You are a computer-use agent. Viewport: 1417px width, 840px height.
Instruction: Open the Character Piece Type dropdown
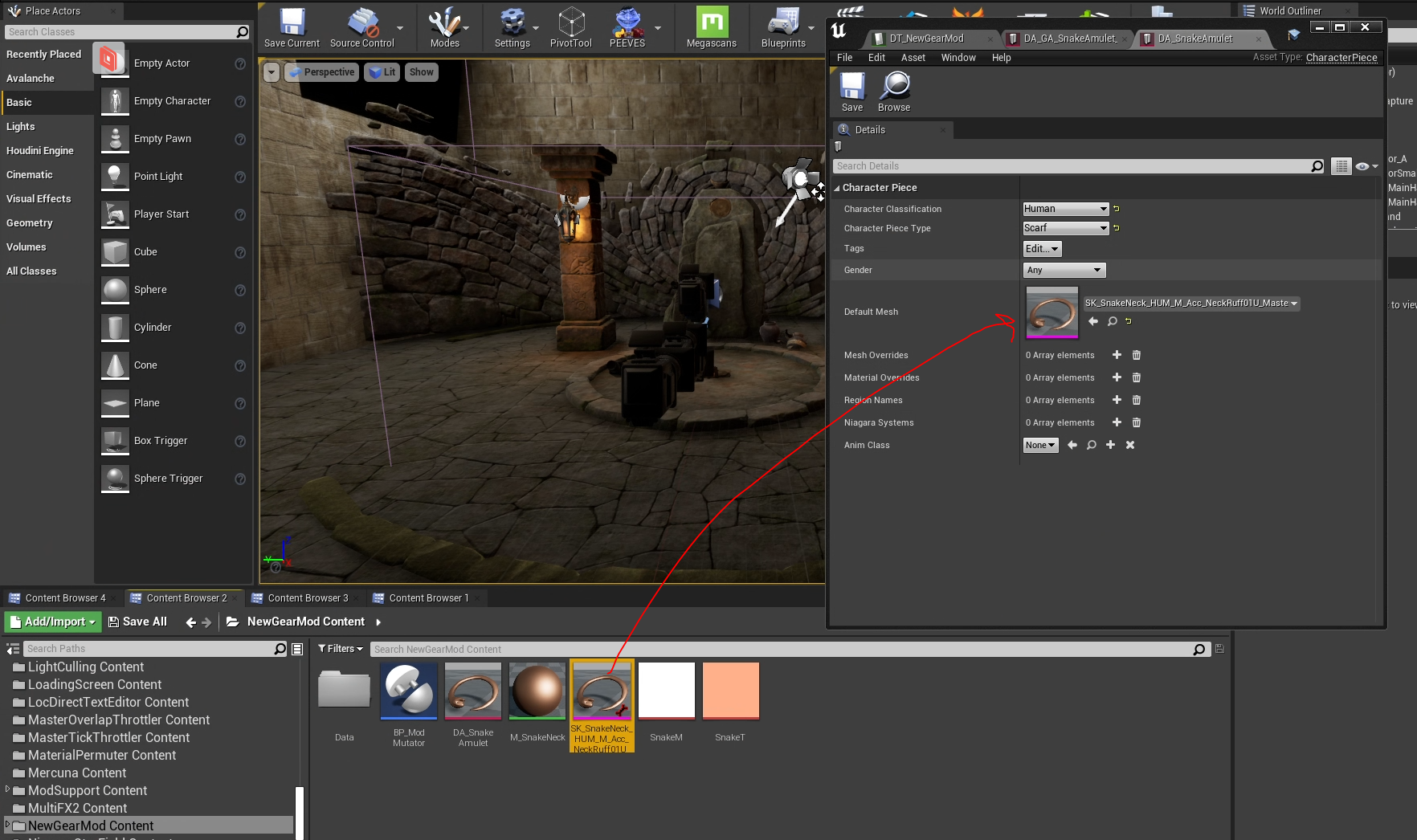pyautogui.click(x=1065, y=228)
